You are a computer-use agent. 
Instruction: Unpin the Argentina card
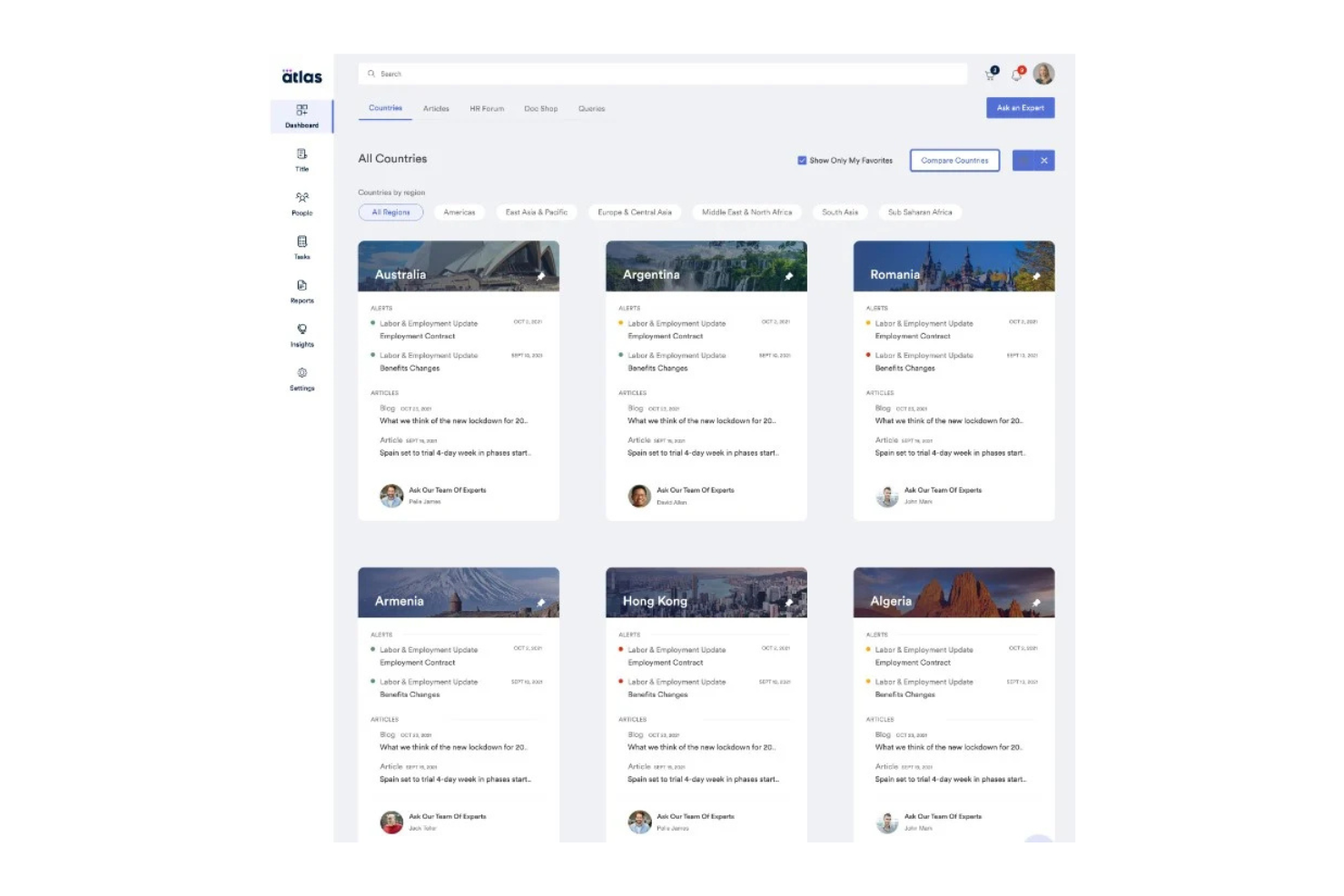coord(789,275)
